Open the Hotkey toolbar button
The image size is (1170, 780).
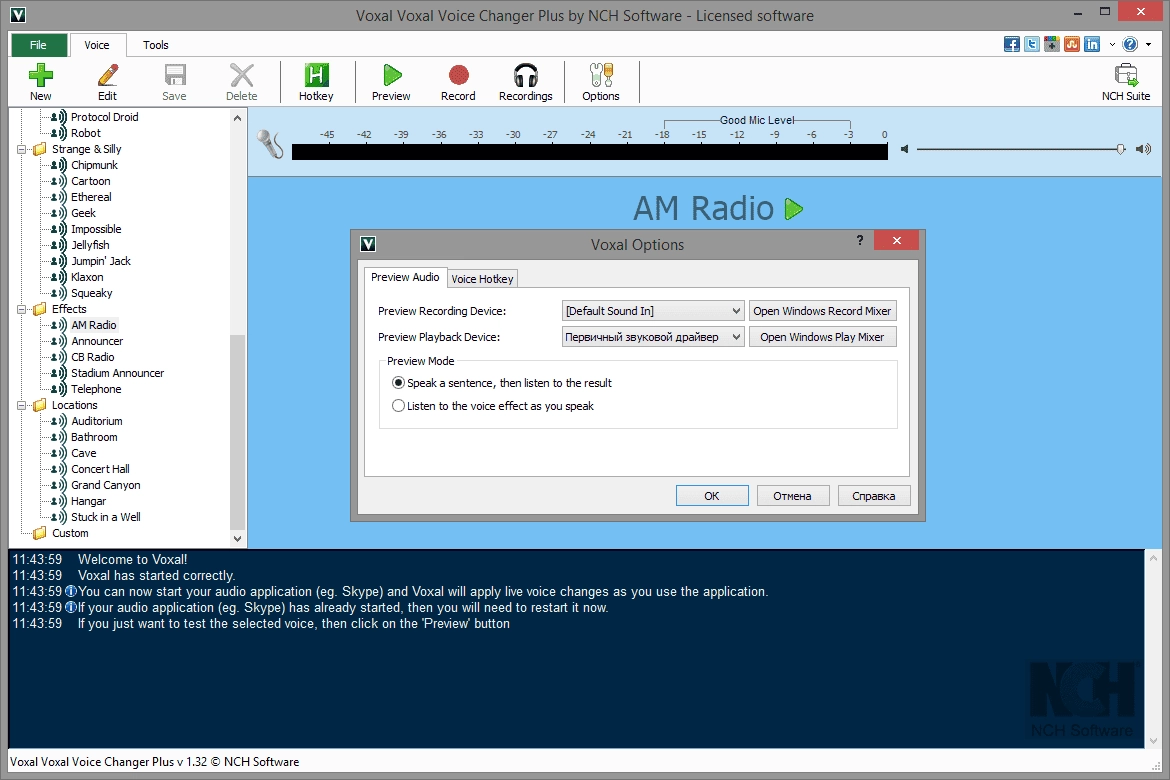click(316, 82)
